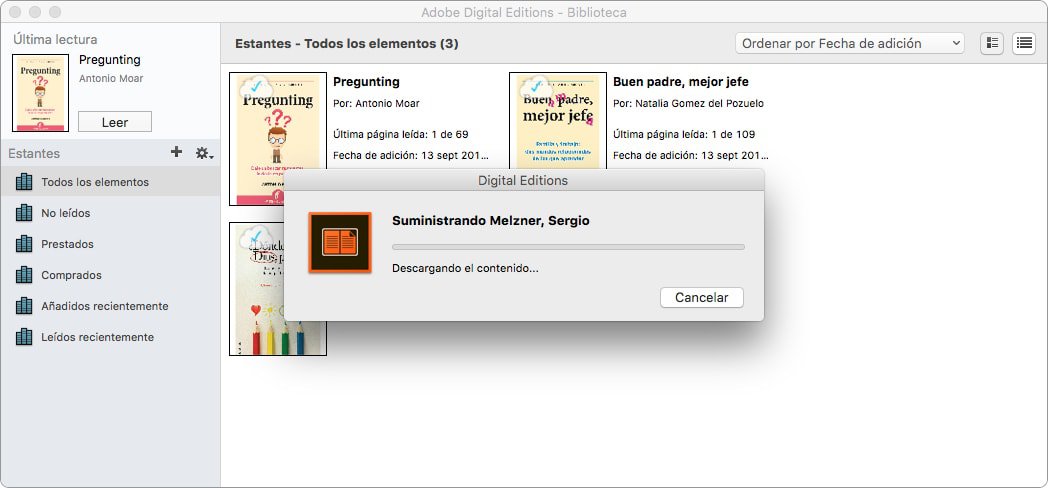
Task: Click Buen padre's 'Fecha de adición' line
Action: (x=690, y=155)
